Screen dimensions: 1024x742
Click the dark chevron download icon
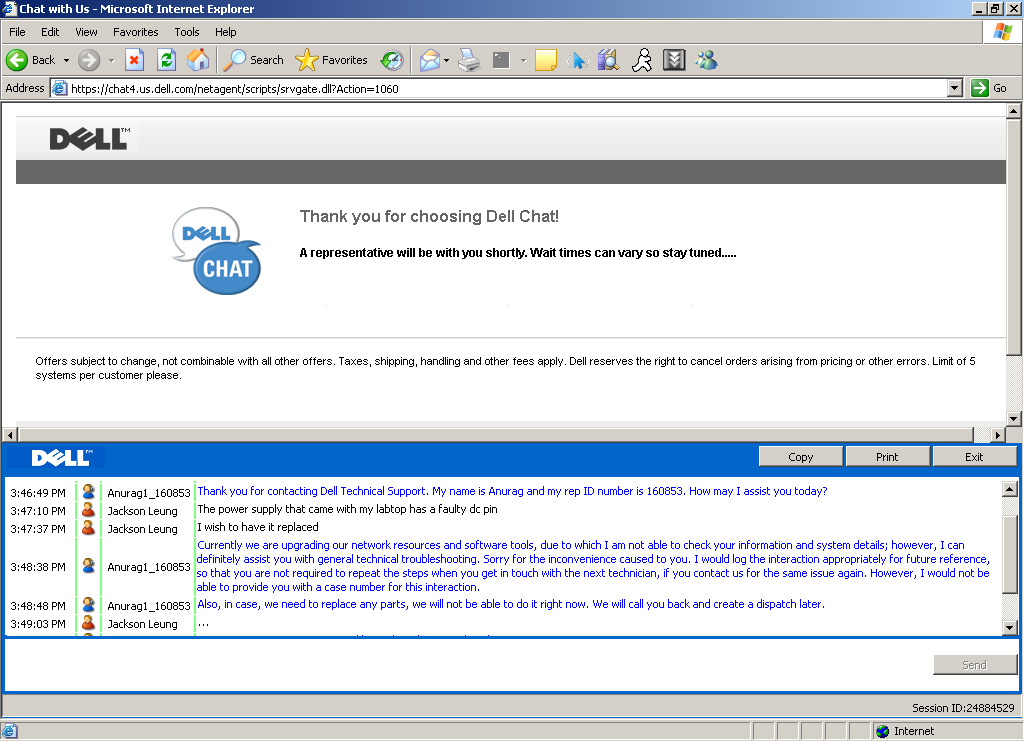pyautogui.click(x=674, y=60)
